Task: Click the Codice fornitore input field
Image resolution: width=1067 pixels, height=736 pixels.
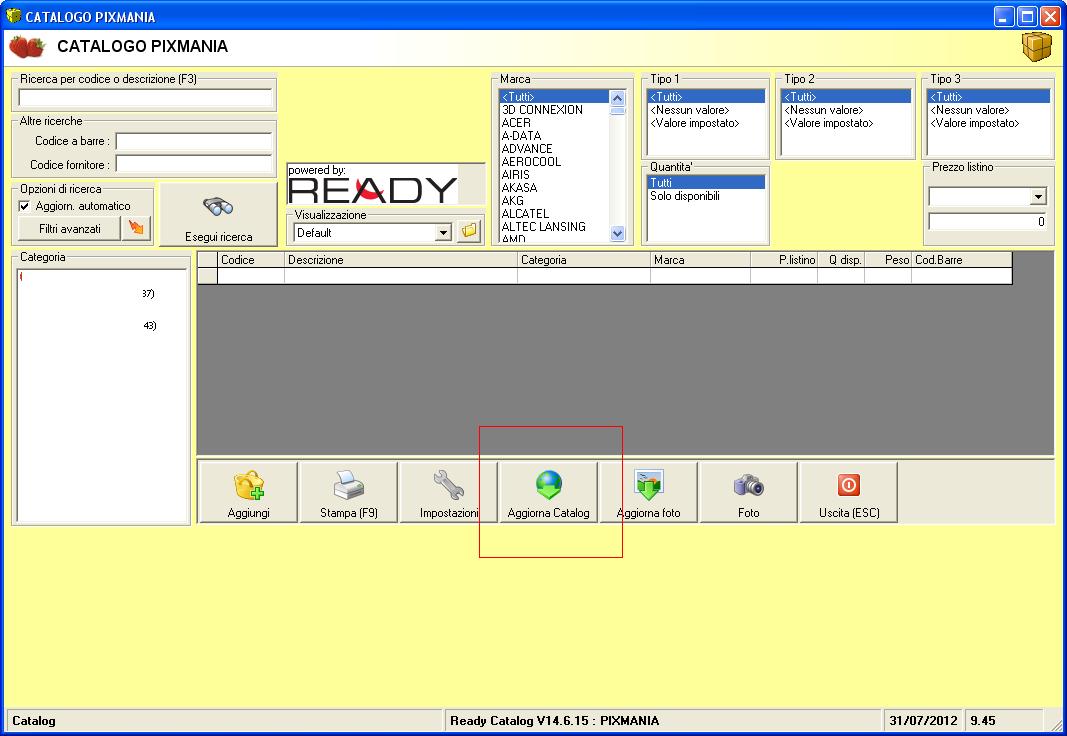Action: tap(194, 164)
